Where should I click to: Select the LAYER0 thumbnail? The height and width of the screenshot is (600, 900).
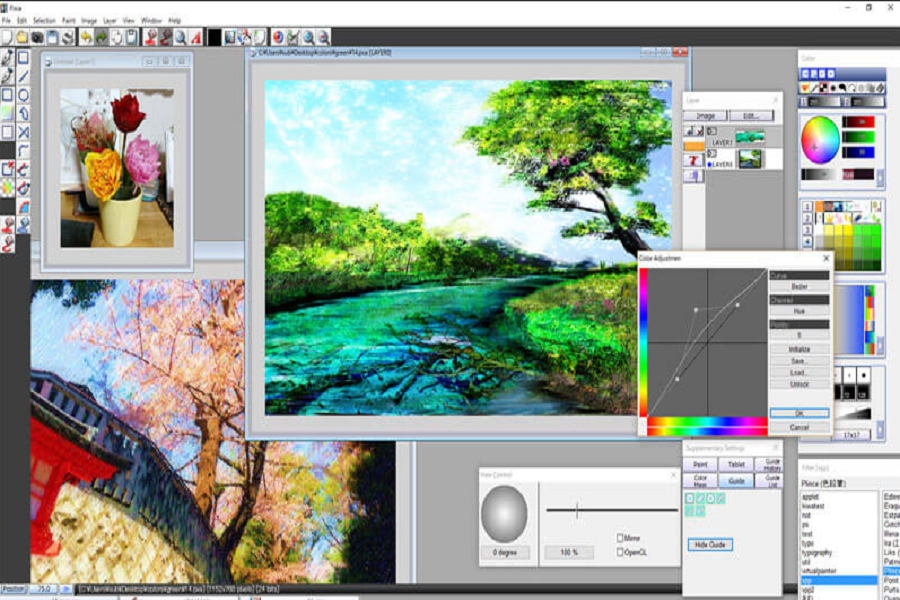pos(750,159)
